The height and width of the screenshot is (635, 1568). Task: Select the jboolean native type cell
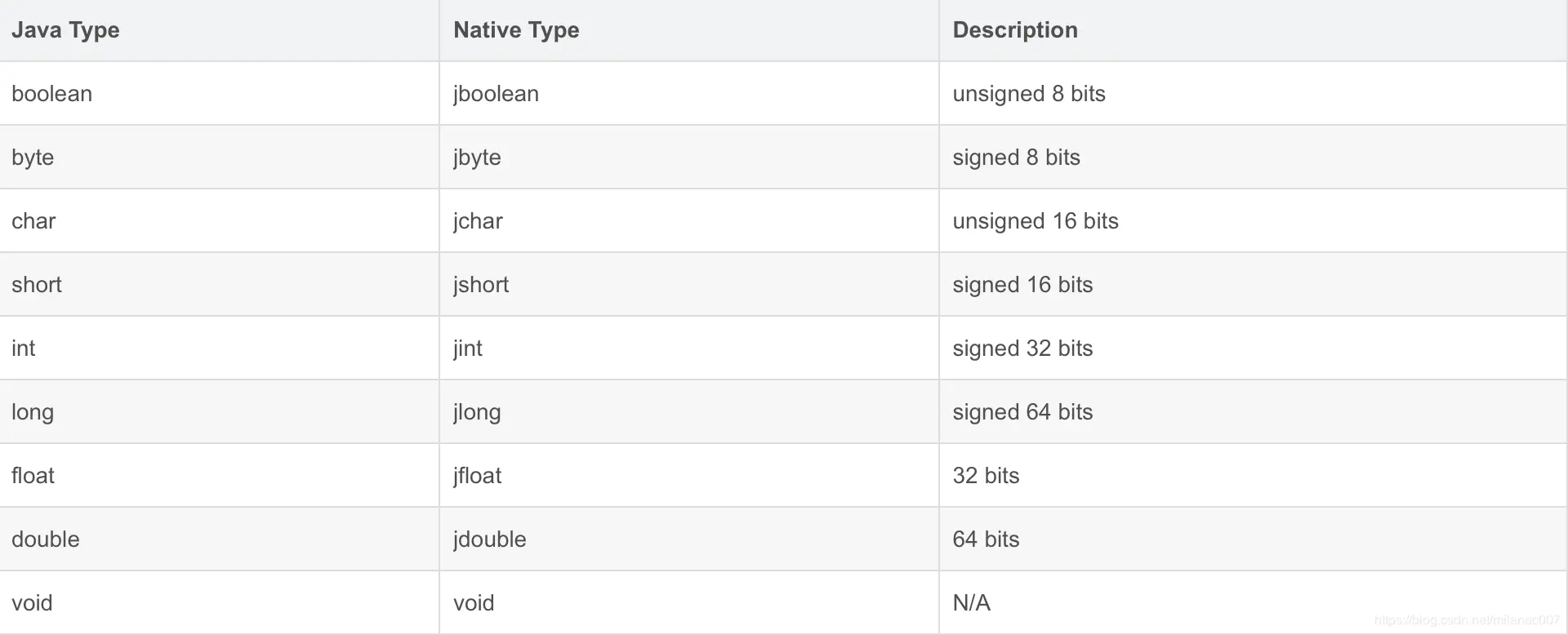coord(496,94)
